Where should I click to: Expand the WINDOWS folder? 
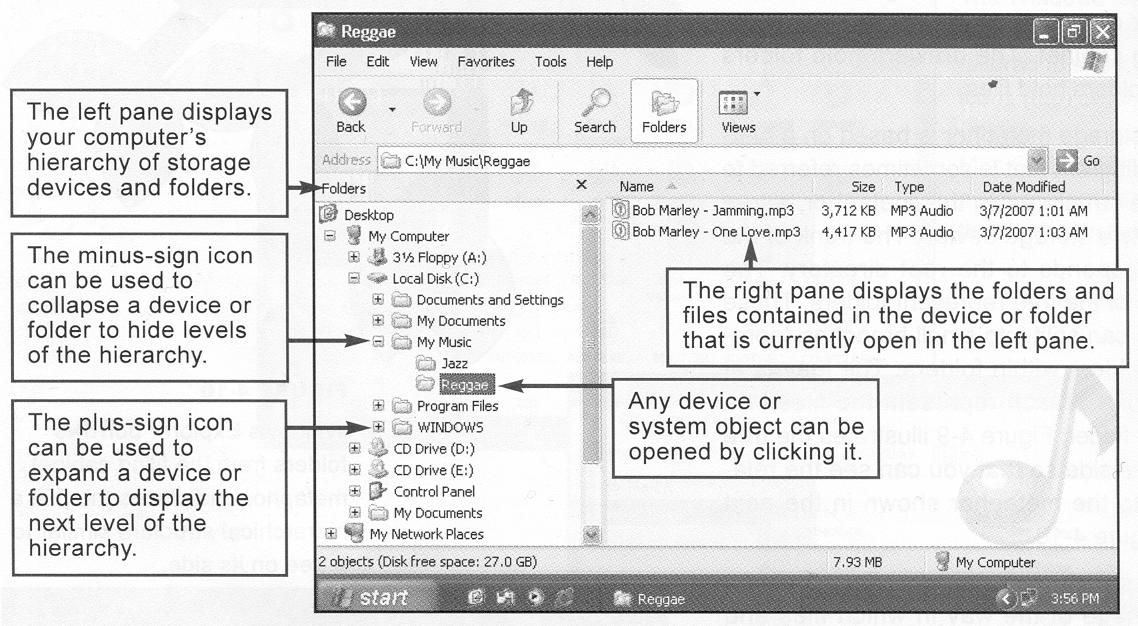pos(377,426)
